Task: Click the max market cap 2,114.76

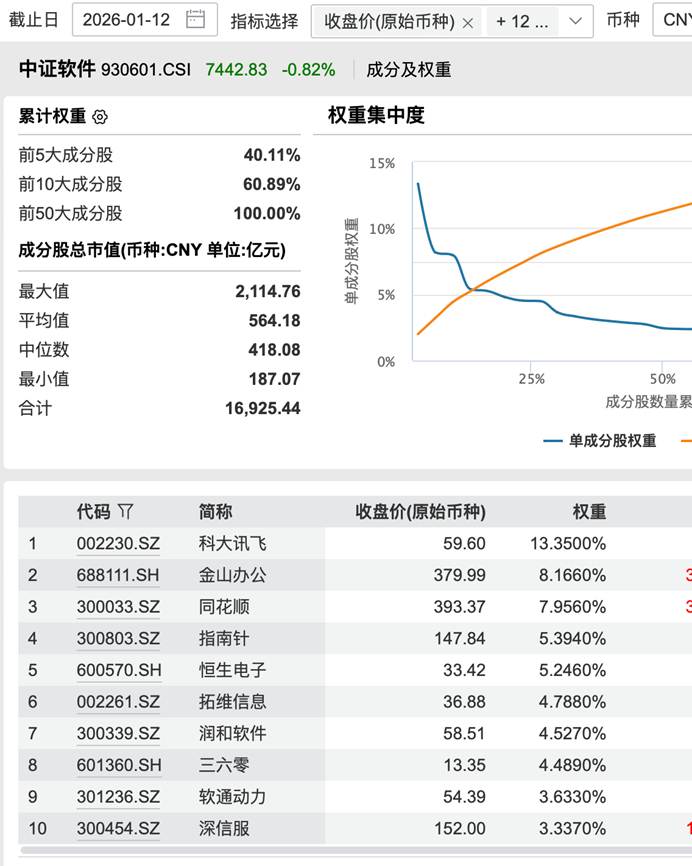Action: [268, 291]
